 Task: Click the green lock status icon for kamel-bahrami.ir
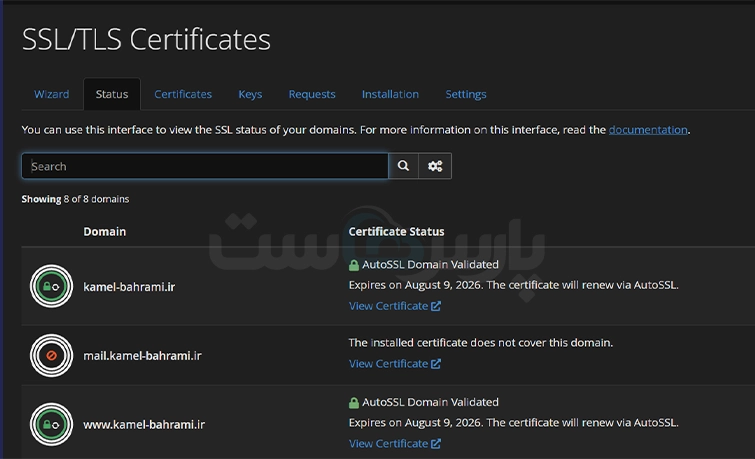tap(52, 286)
